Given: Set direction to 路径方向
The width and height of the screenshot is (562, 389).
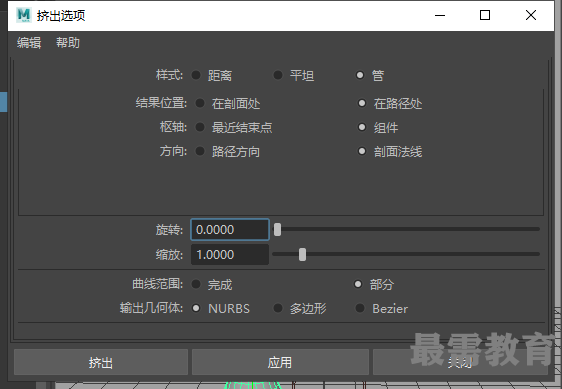Looking at the screenshot, I should pyautogui.click(x=200, y=151).
